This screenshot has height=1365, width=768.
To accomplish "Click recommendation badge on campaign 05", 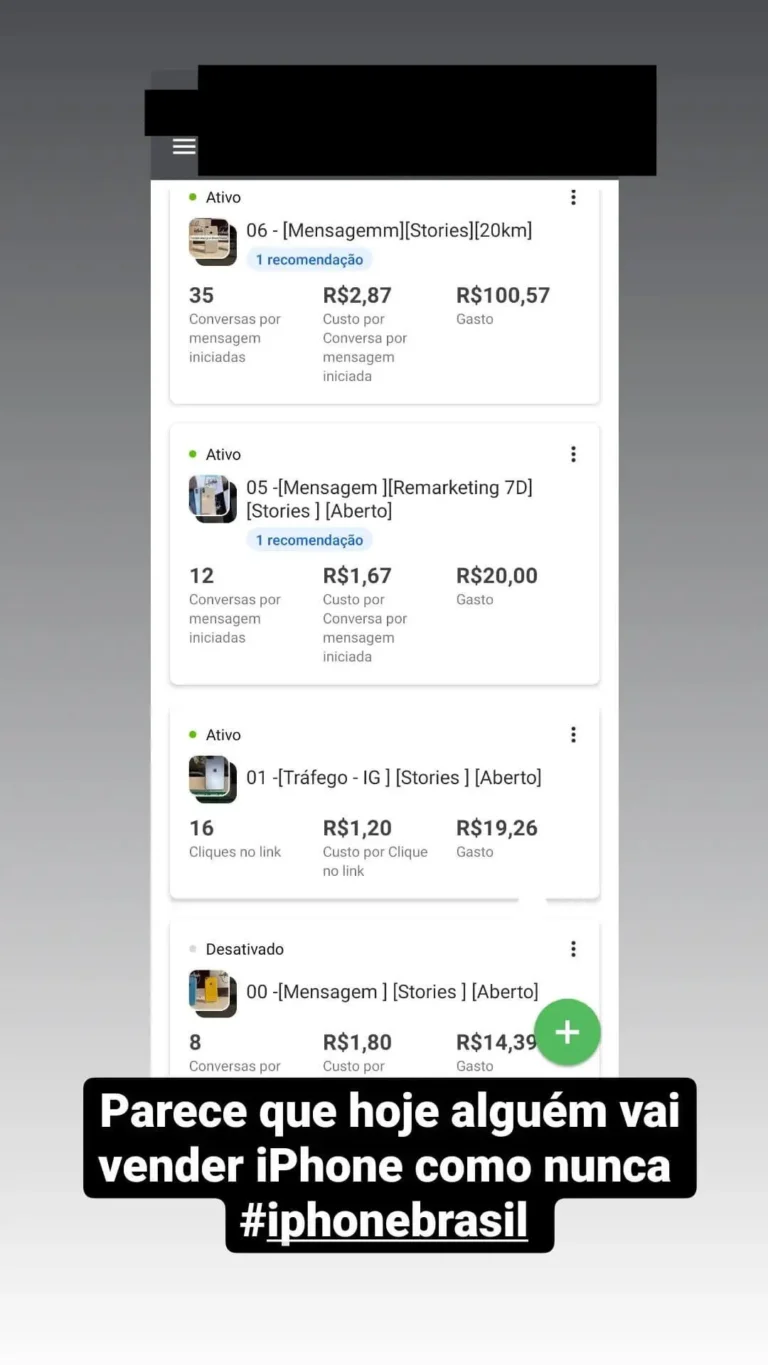I will pos(309,540).
